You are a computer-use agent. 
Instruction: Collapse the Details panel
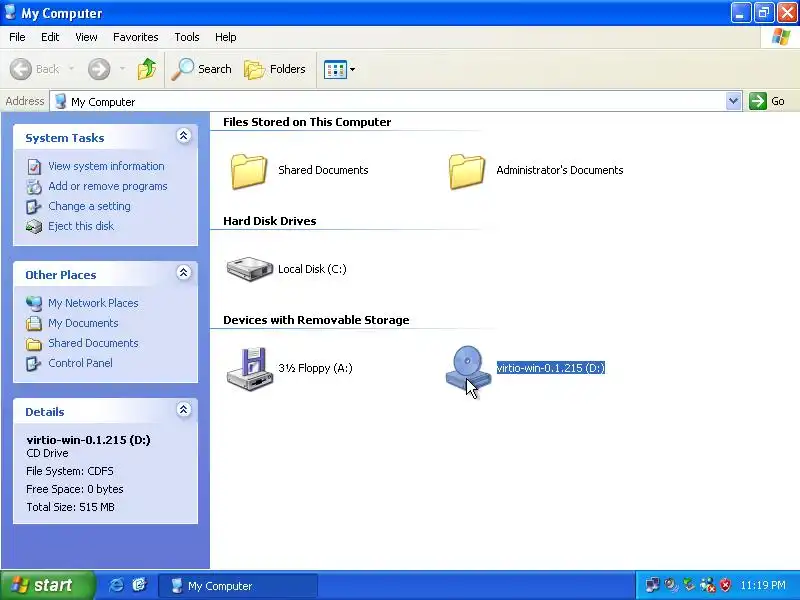[x=184, y=410]
